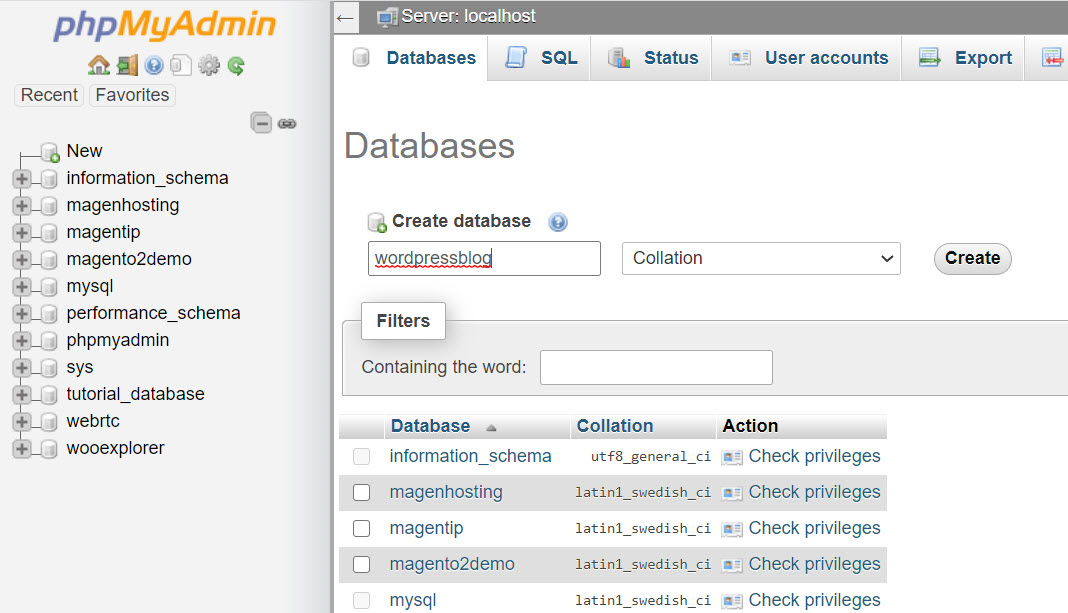Image resolution: width=1068 pixels, height=613 pixels.
Task: Click Check privileges for magento2demo
Action: [x=815, y=565]
